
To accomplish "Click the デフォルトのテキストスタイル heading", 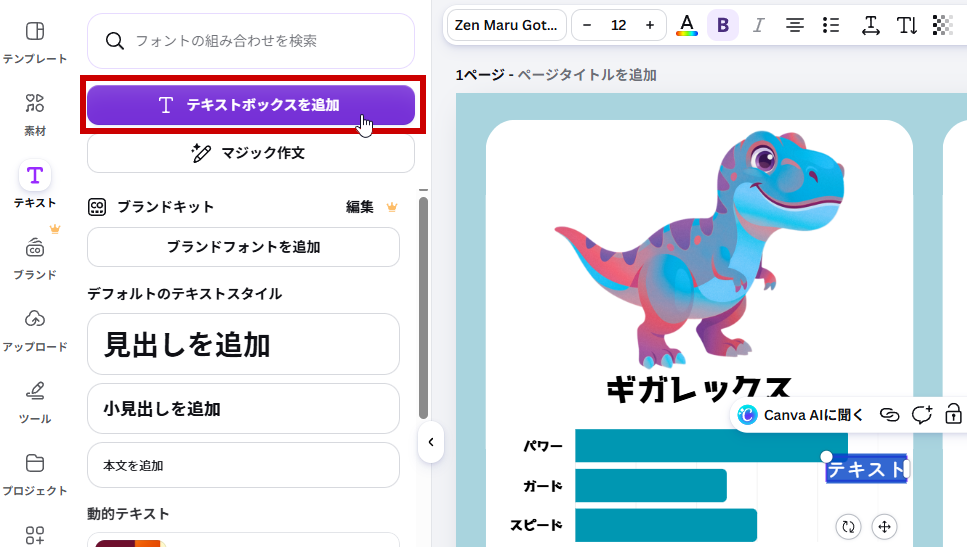I will pos(184,294).
